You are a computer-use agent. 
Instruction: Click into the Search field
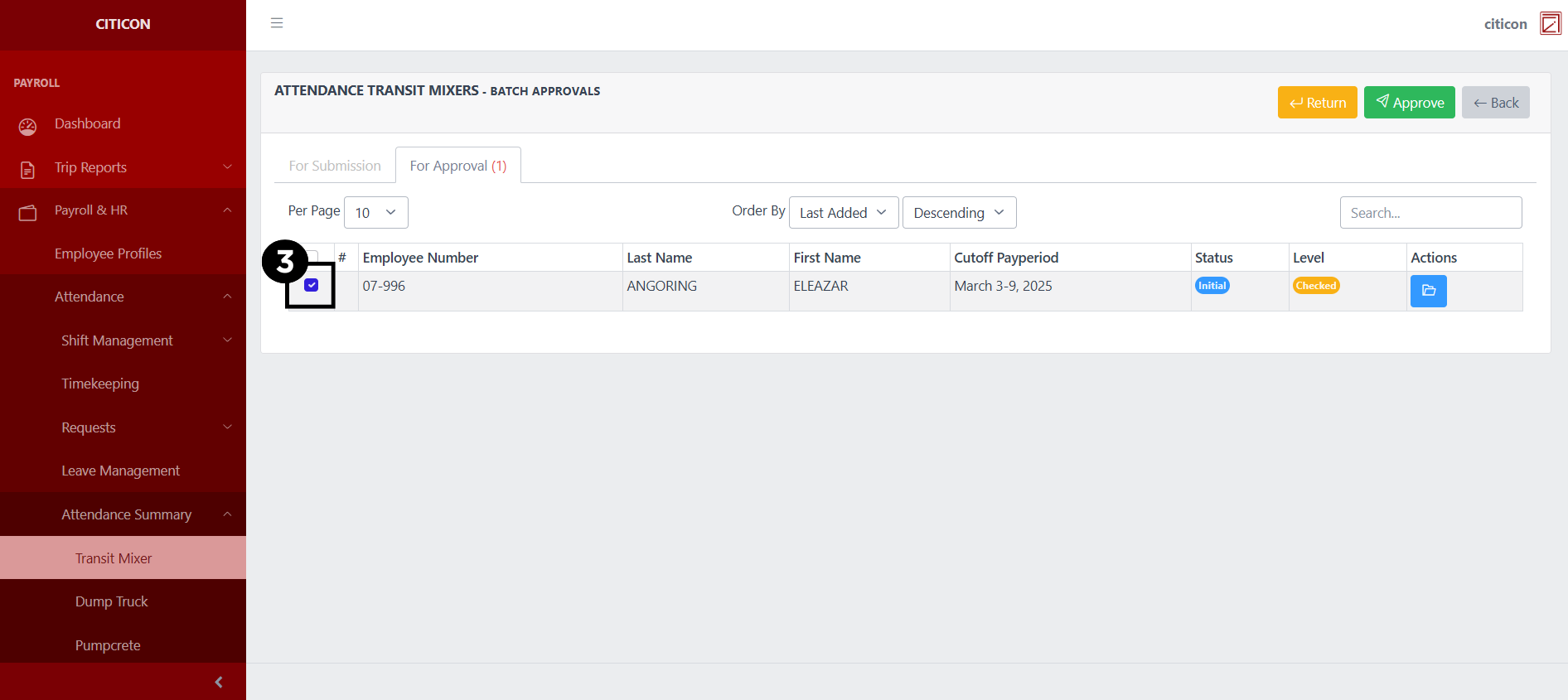click(x=1430, y=213)
